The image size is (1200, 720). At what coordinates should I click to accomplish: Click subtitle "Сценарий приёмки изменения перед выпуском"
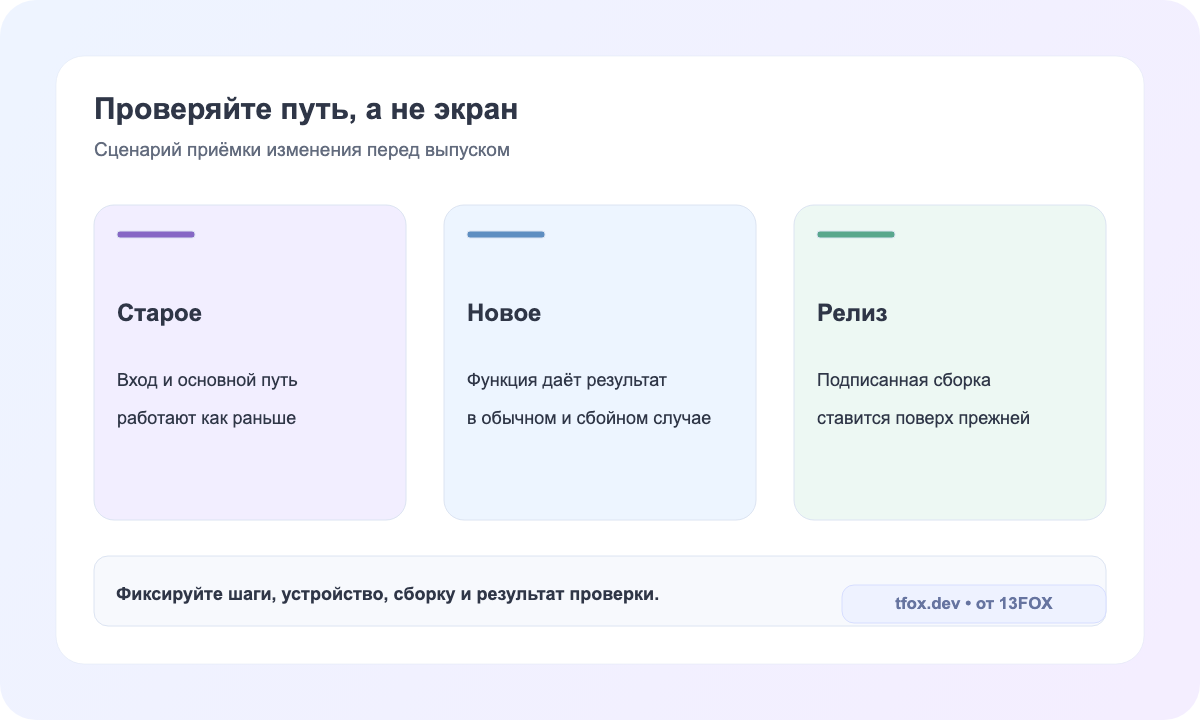click(x=302, y=150)
